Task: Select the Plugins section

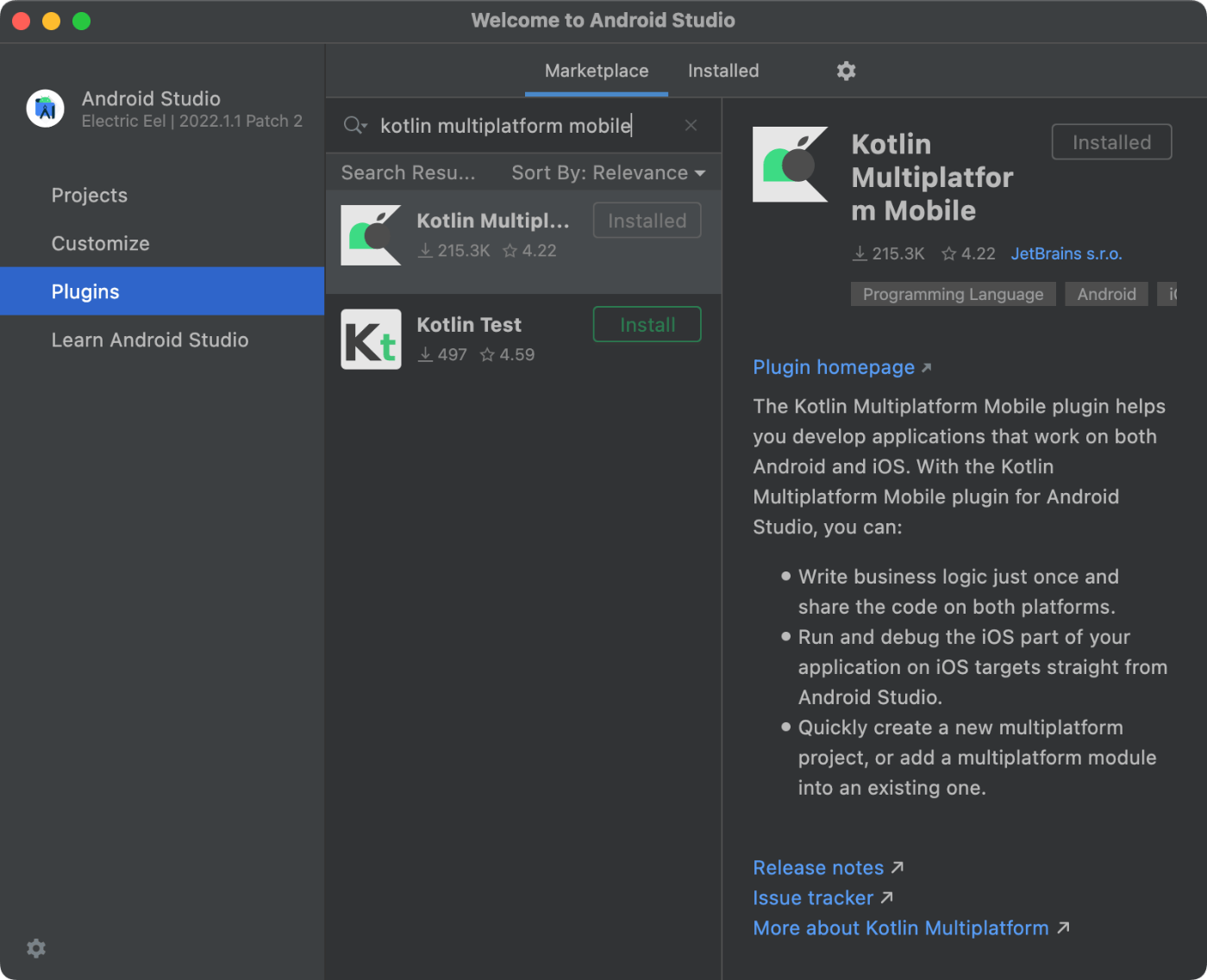Action: pyautogui.click(x=162, y=291)
